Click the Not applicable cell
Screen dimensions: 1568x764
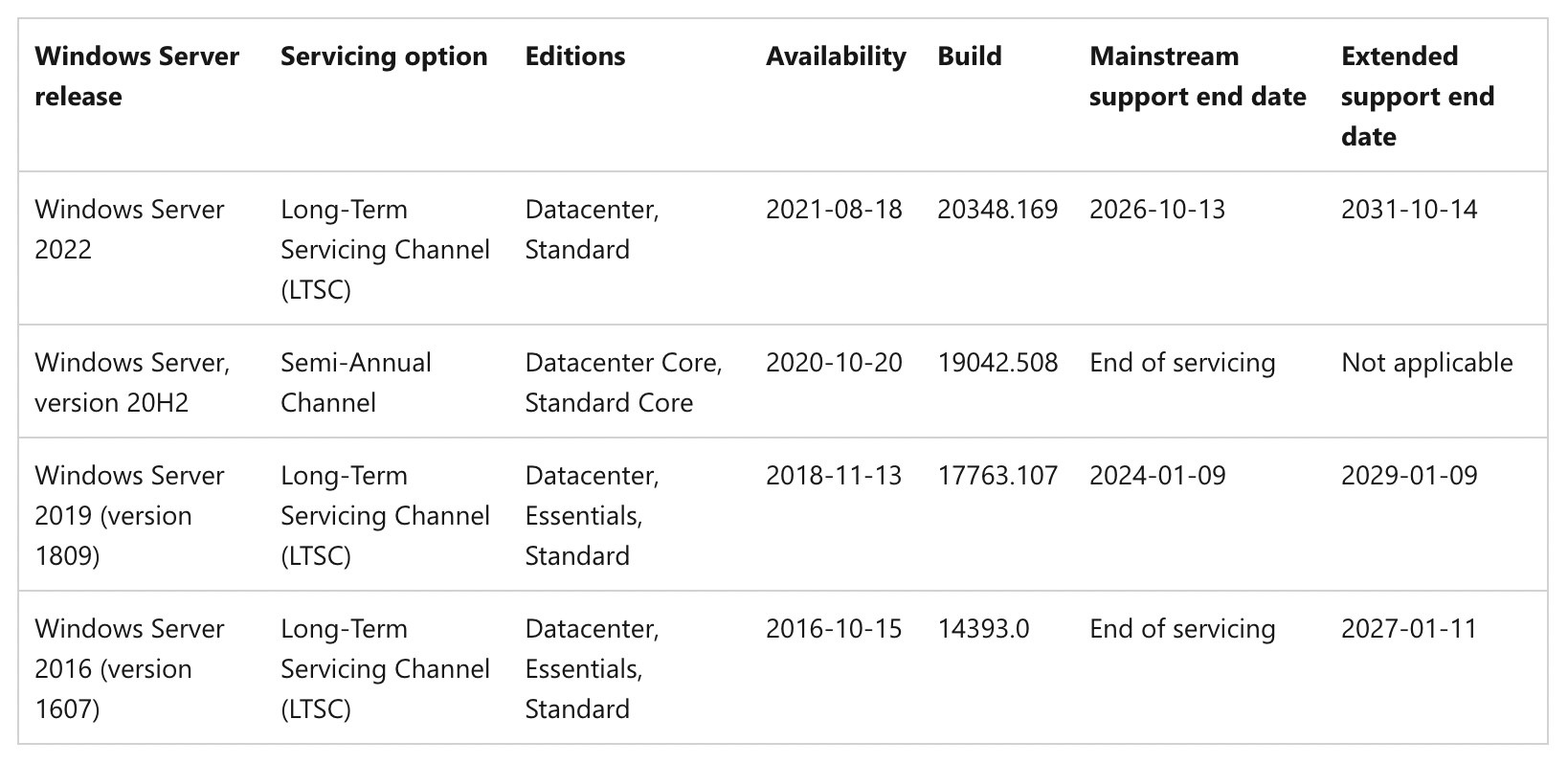coord(1427,363)
